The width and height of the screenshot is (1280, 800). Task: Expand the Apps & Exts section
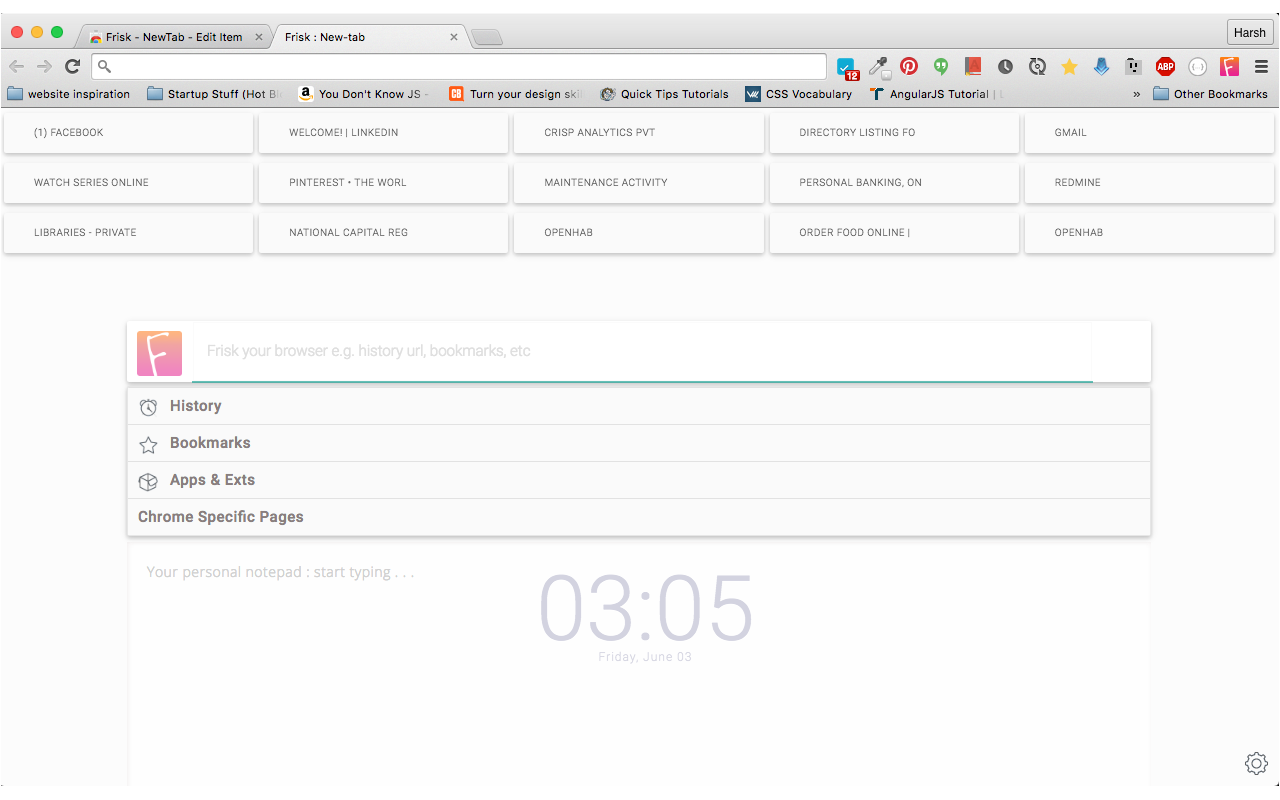(639, 480)
